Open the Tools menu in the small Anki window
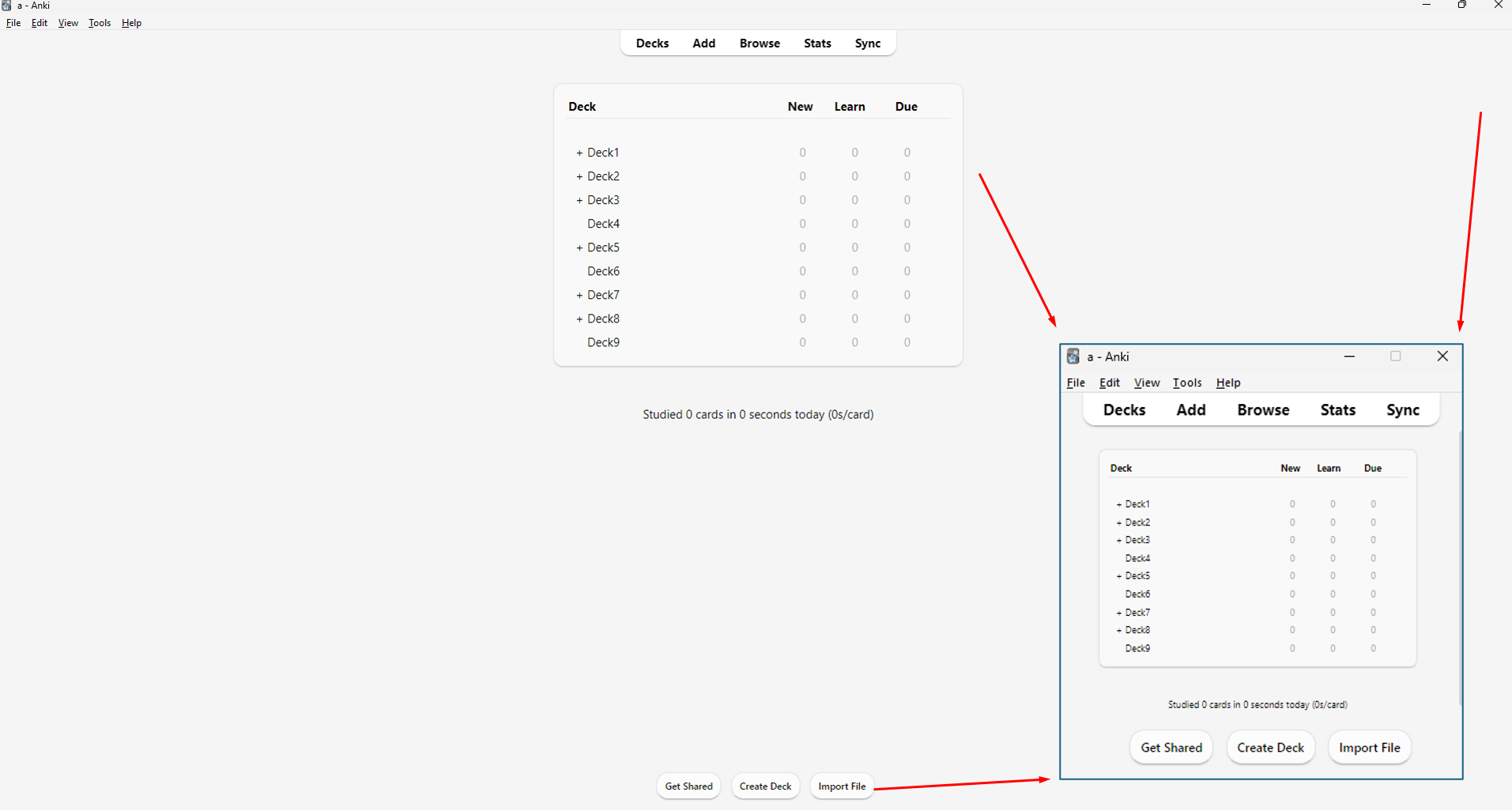1512x811 pixels. [x=1187, y=383]
